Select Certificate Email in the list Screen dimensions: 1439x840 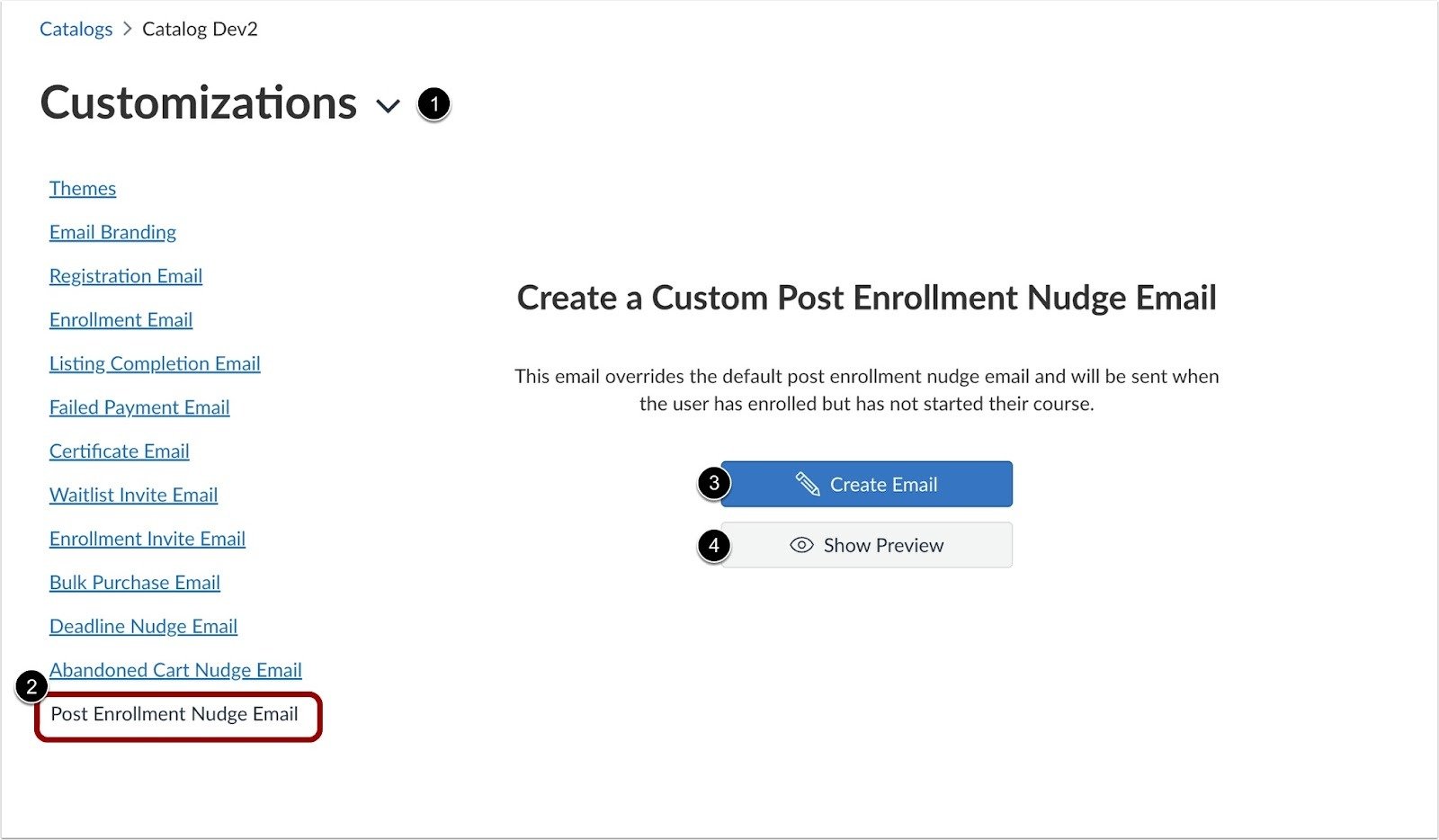(x=119, y=451)
